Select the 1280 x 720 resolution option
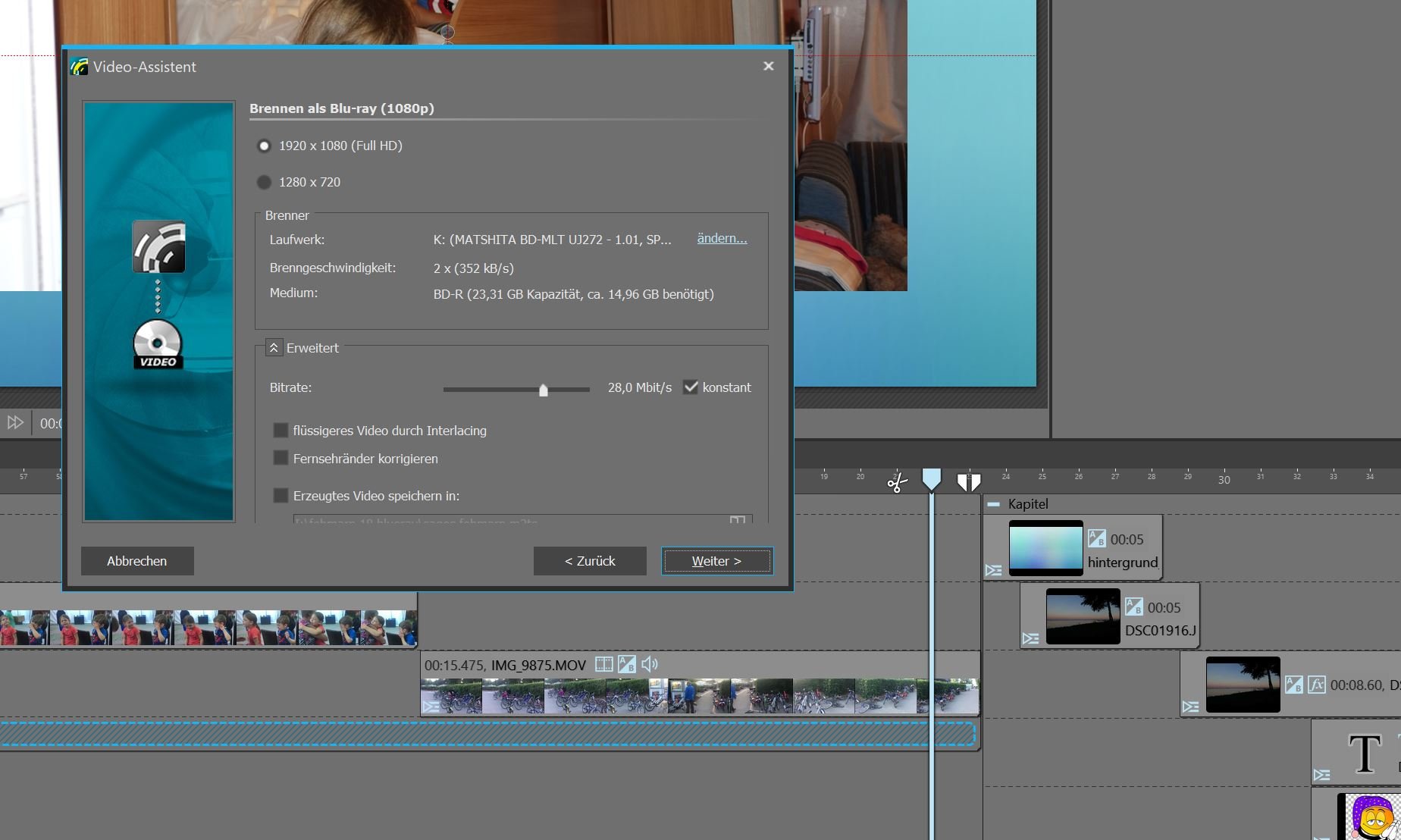 (x=264, y=182)
